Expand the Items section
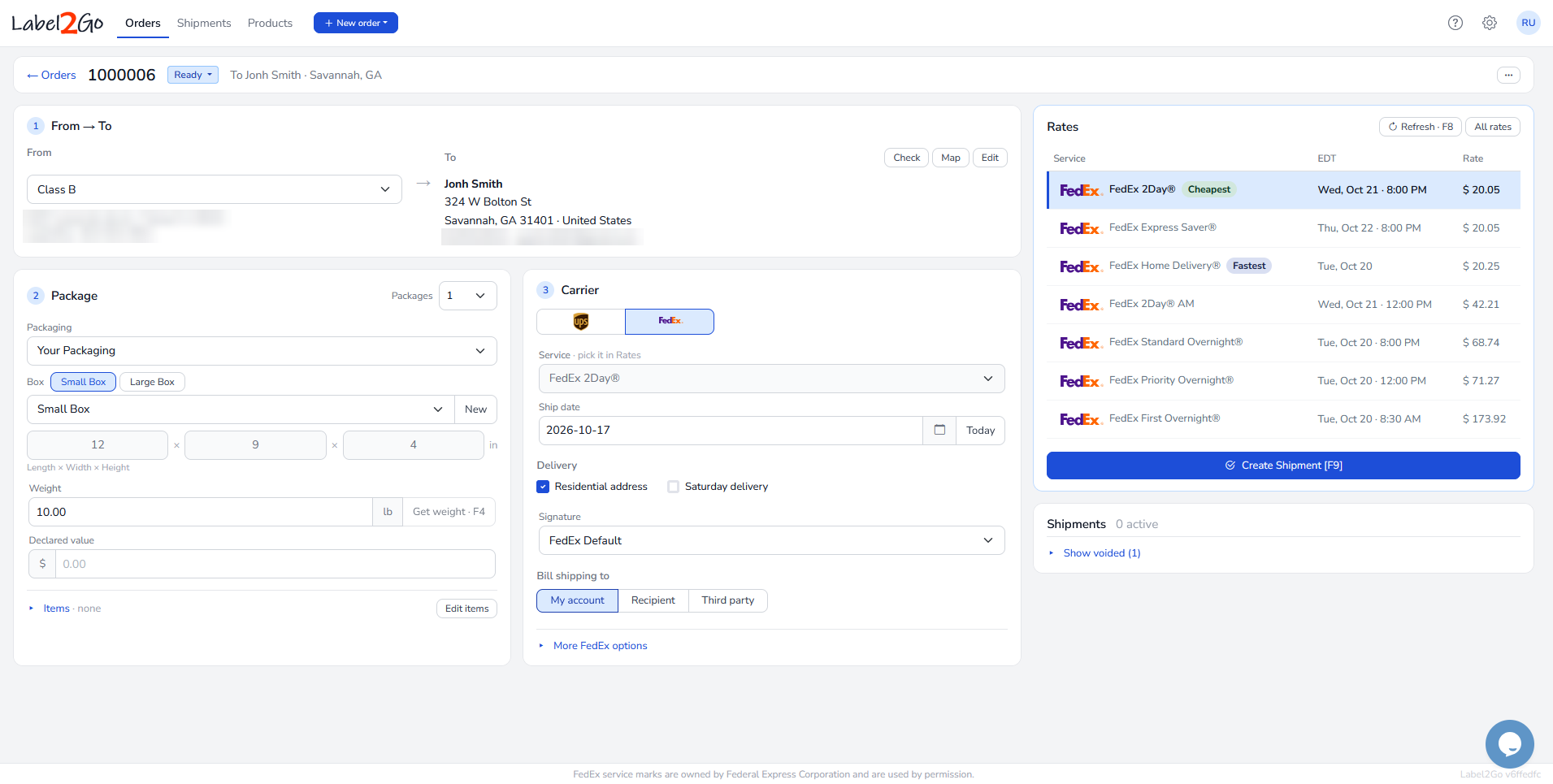Screen dimensions: 1553x784 (x=56, y=609)
